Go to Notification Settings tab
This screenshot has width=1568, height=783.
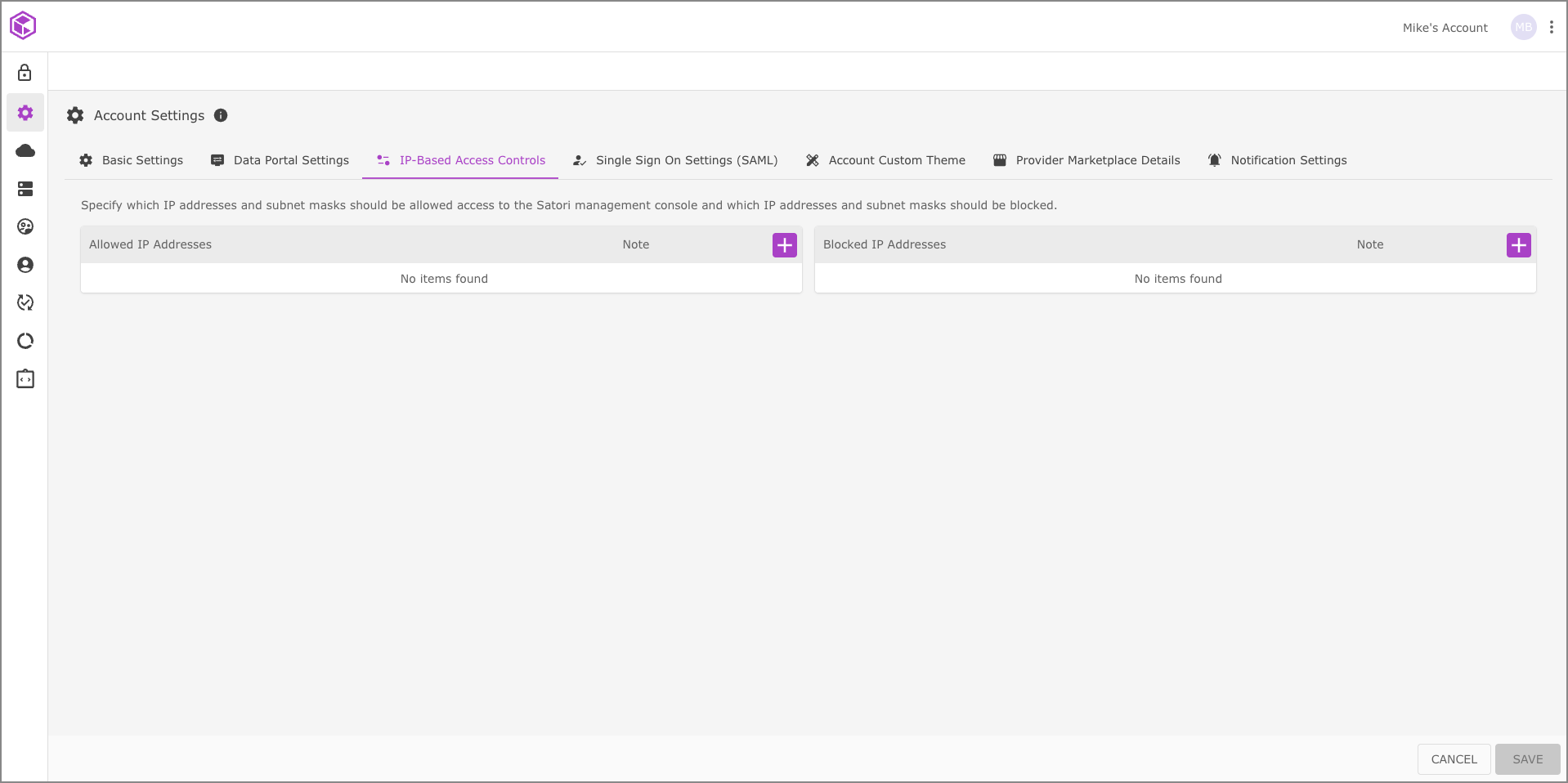pyautogui.click(x=1277, y=160)
